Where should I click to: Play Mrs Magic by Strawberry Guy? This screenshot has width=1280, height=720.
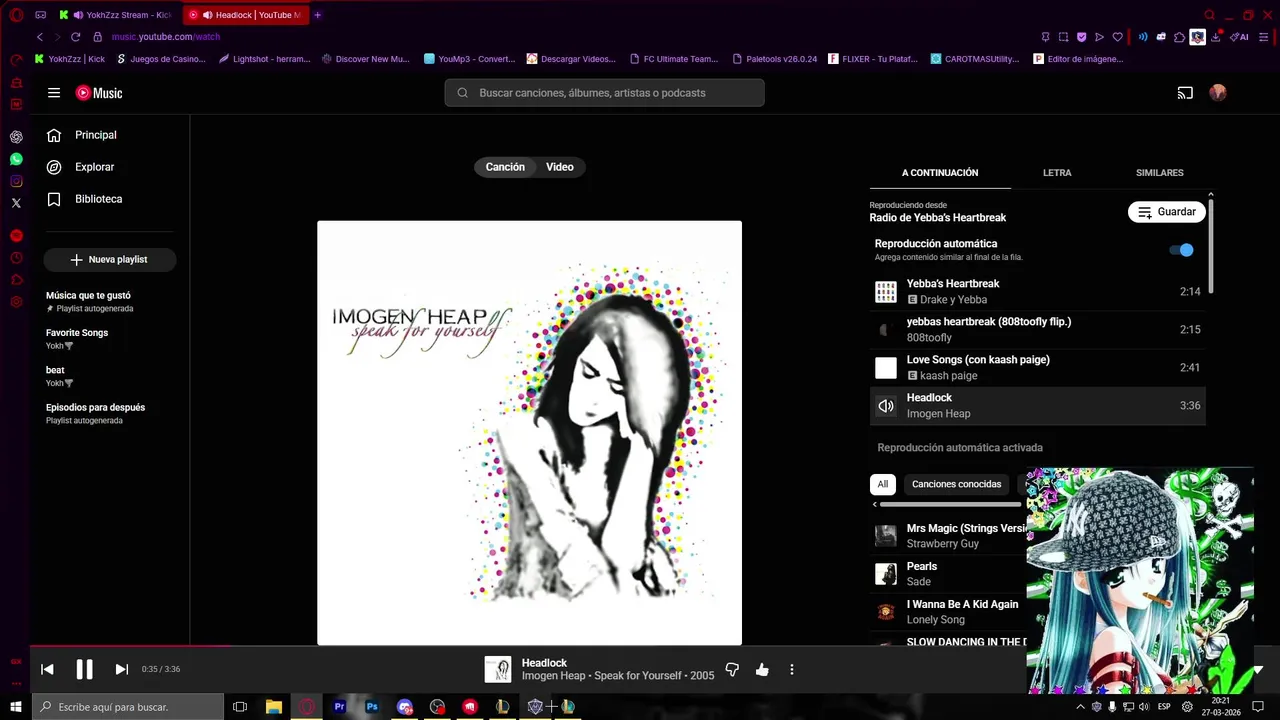pyautogui.click(x=950, y=535)
